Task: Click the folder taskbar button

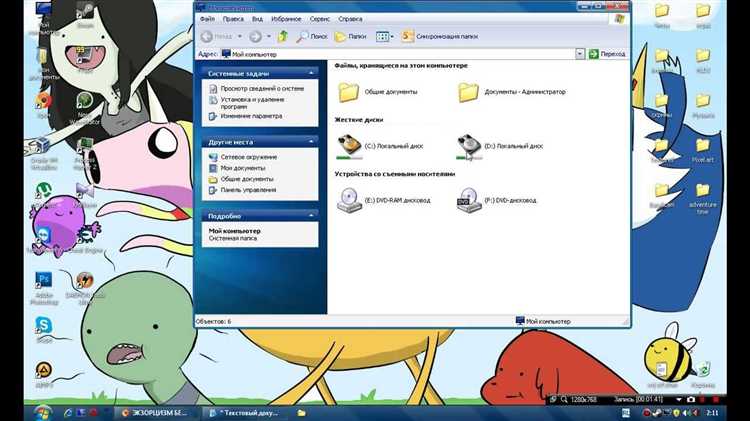Action: (301, 412)
